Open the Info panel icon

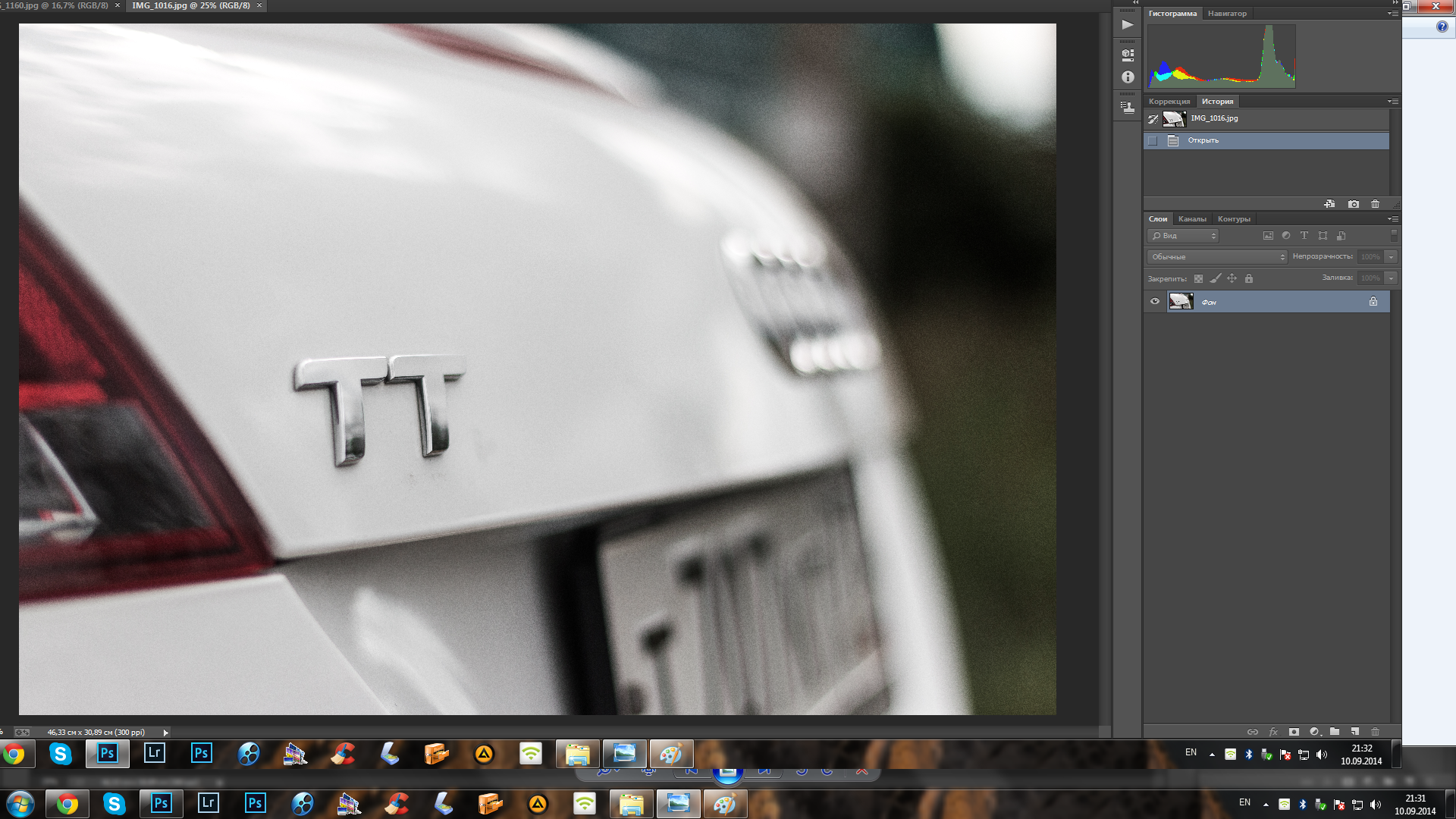coord(1128,77)
